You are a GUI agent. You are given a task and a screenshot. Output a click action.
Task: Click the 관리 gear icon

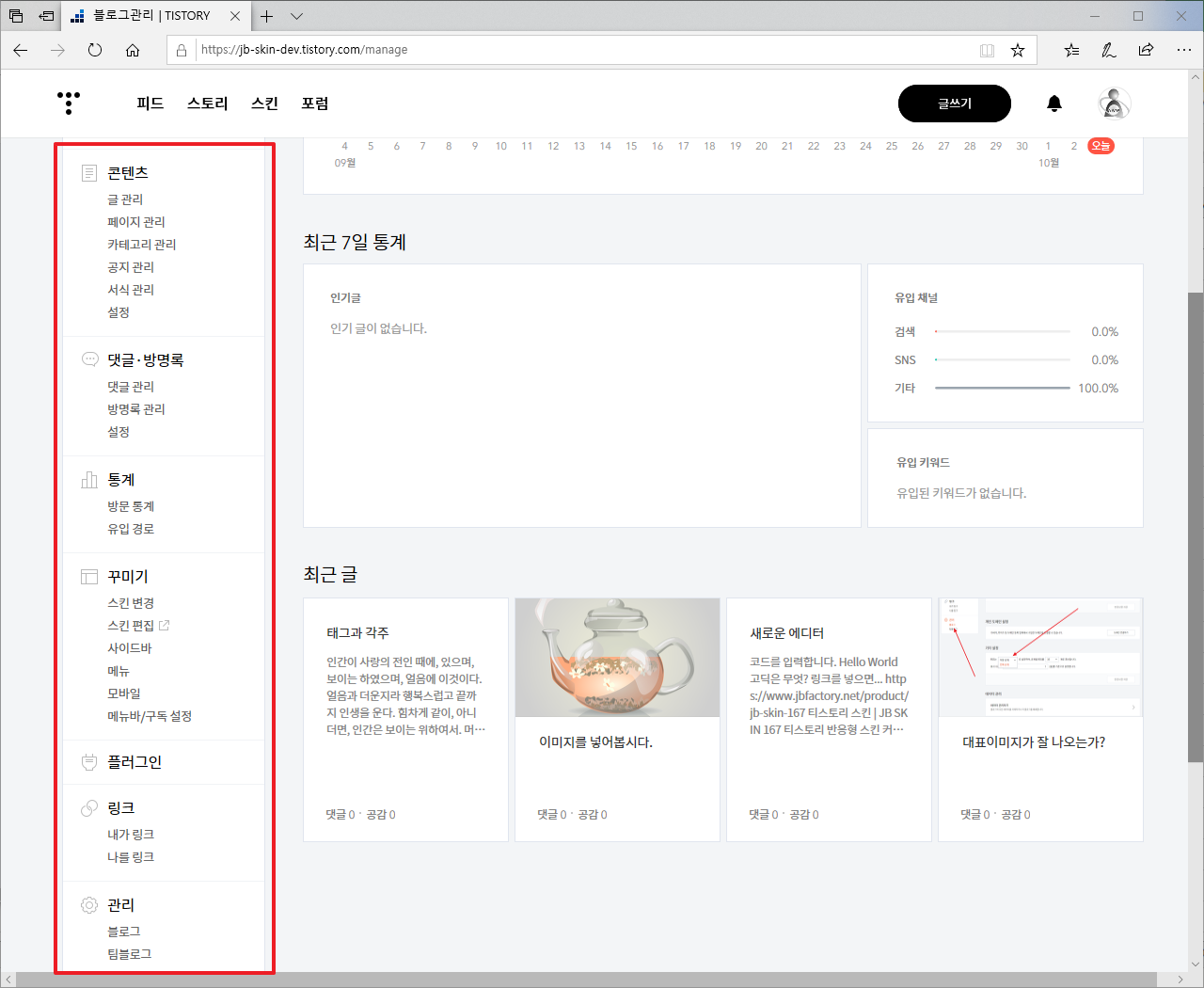point(89,905)
